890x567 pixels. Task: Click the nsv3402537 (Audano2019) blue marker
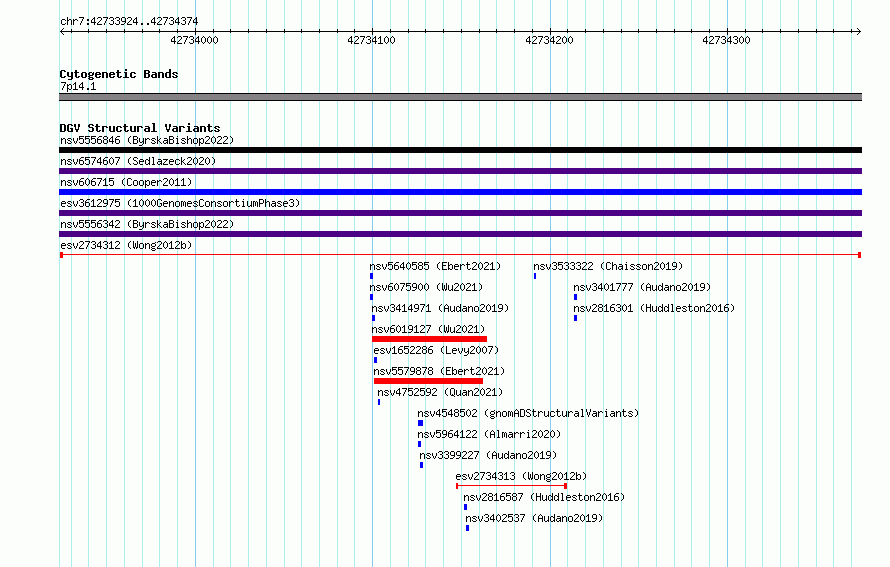pyautogui.click(x=468, y=528)
